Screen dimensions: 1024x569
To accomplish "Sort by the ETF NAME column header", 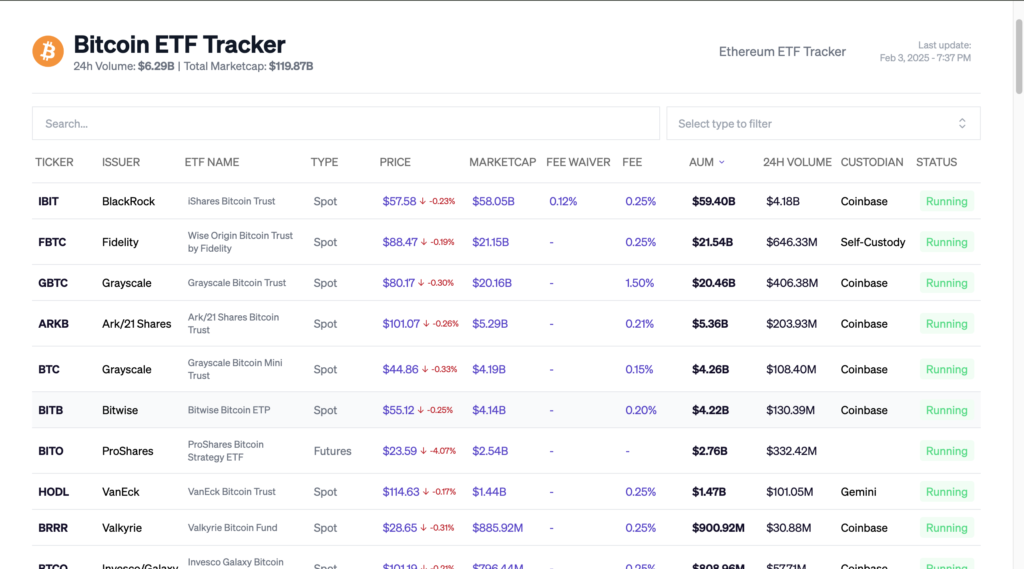I will pyautogui.click(x=212, y=162).
